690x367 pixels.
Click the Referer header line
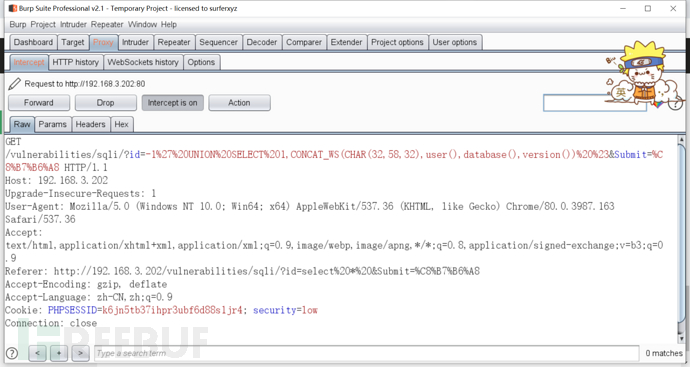tap(242, 272)
